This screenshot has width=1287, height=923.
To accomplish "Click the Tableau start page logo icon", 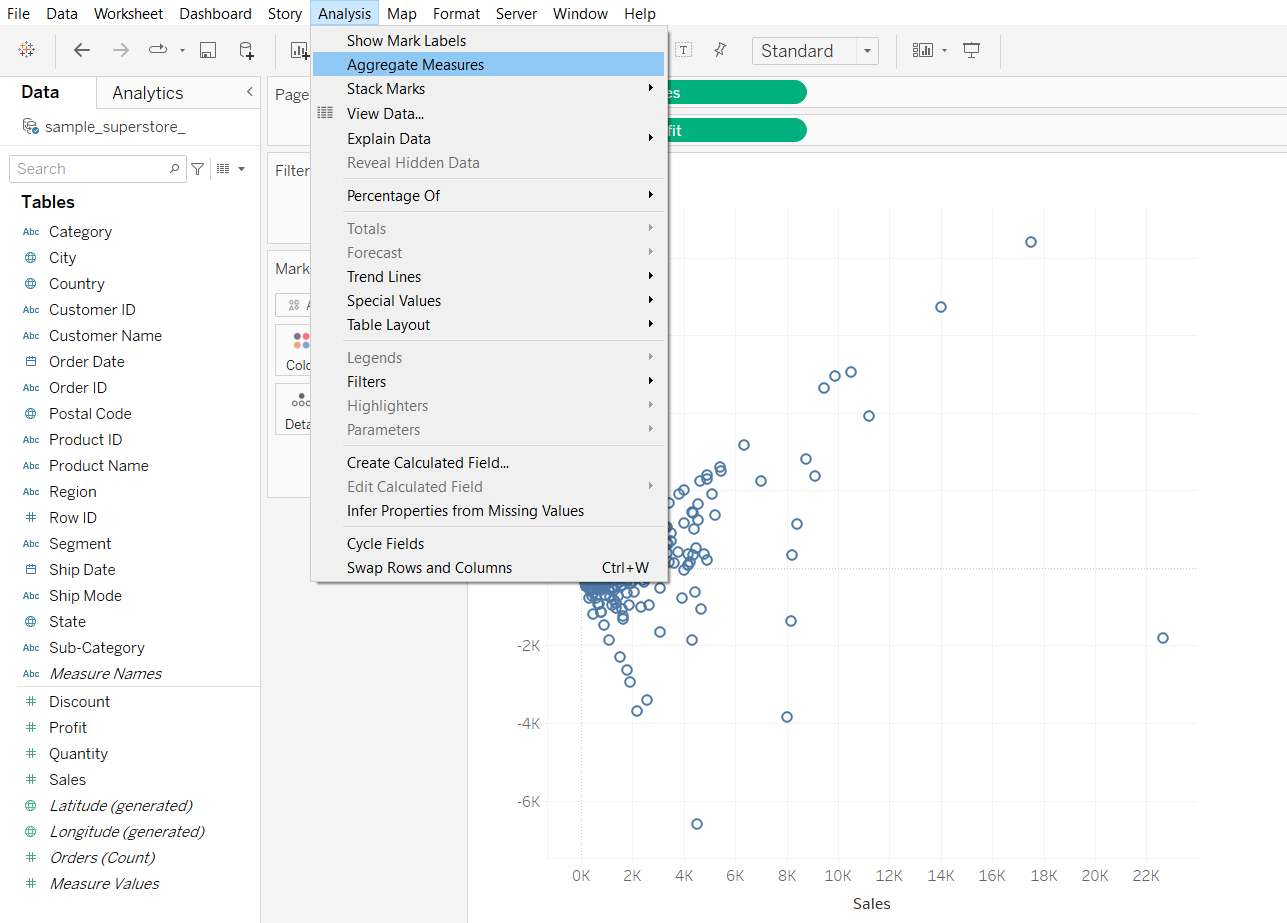I will 27,50.
